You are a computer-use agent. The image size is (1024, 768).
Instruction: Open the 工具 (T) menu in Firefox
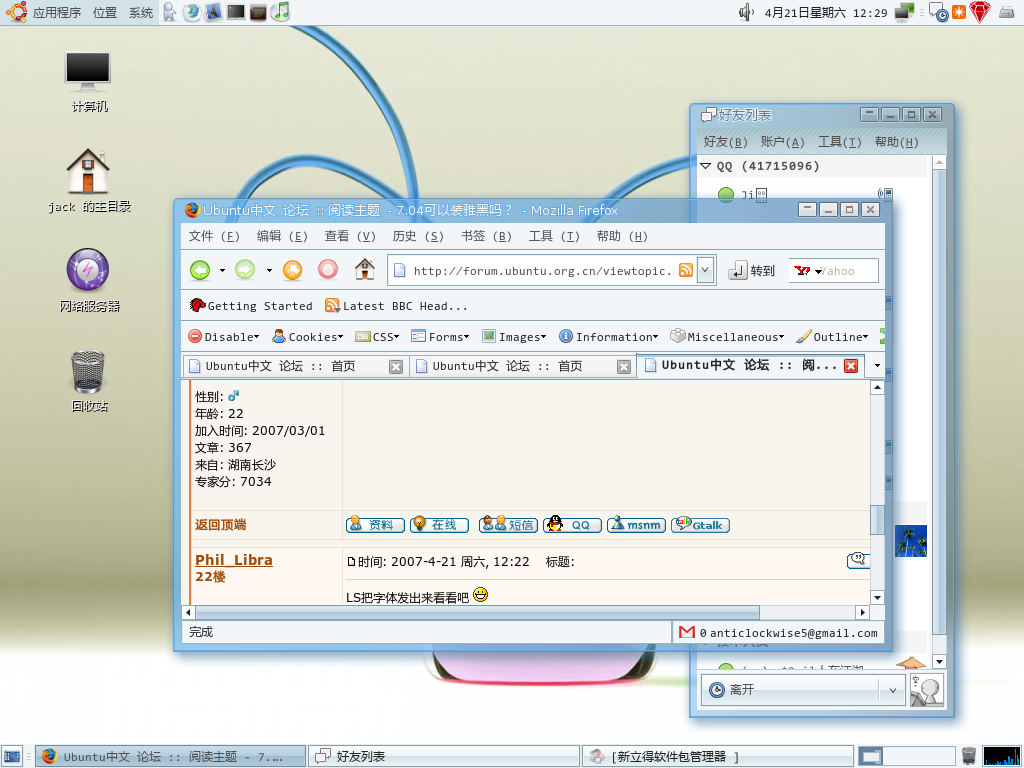(554, 236)
